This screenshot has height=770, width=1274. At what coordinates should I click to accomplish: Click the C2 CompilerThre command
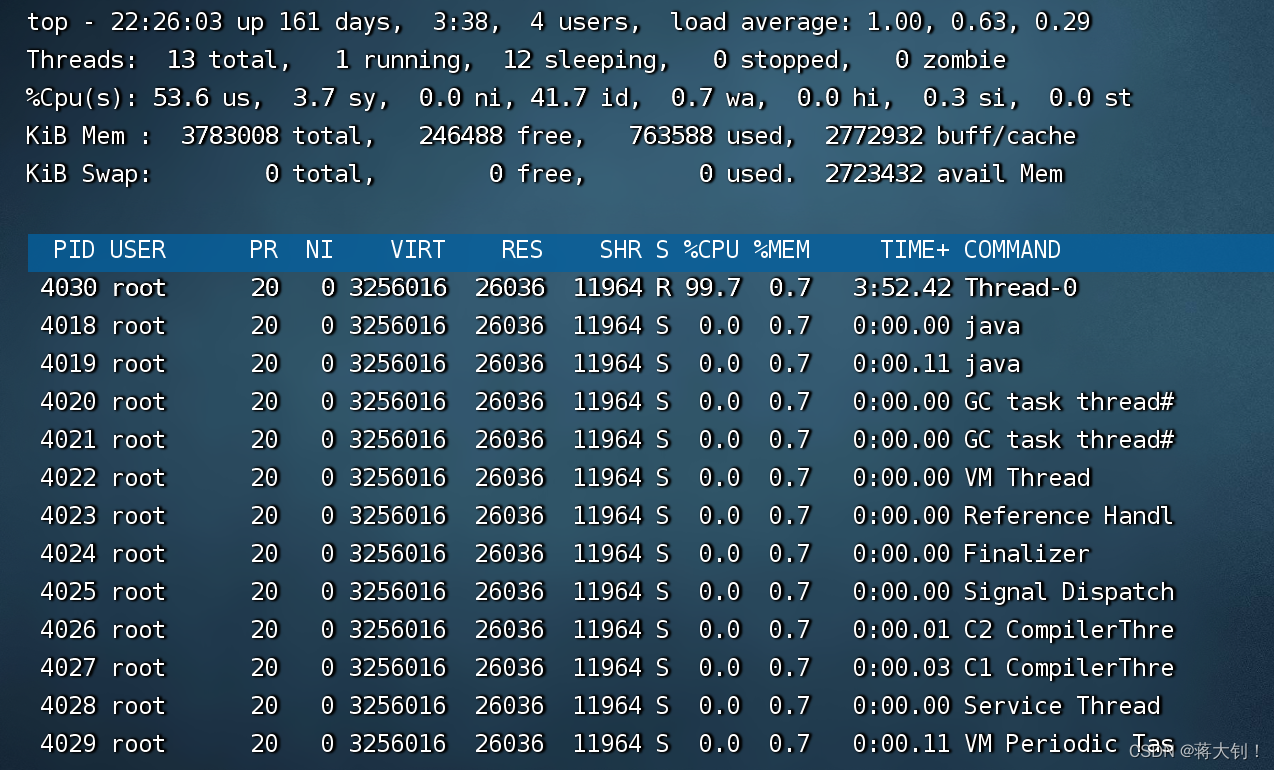tap(1069, 630)
